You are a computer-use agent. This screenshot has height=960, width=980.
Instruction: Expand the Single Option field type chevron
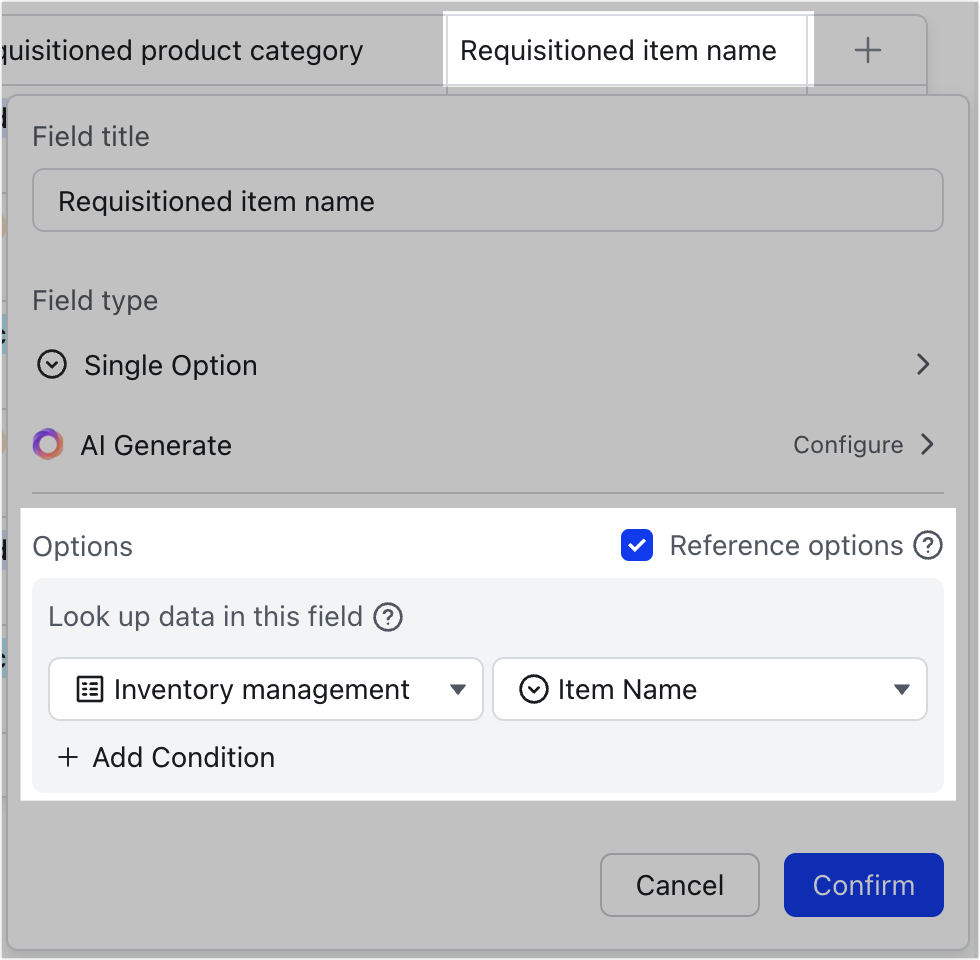tap(923, 364)
